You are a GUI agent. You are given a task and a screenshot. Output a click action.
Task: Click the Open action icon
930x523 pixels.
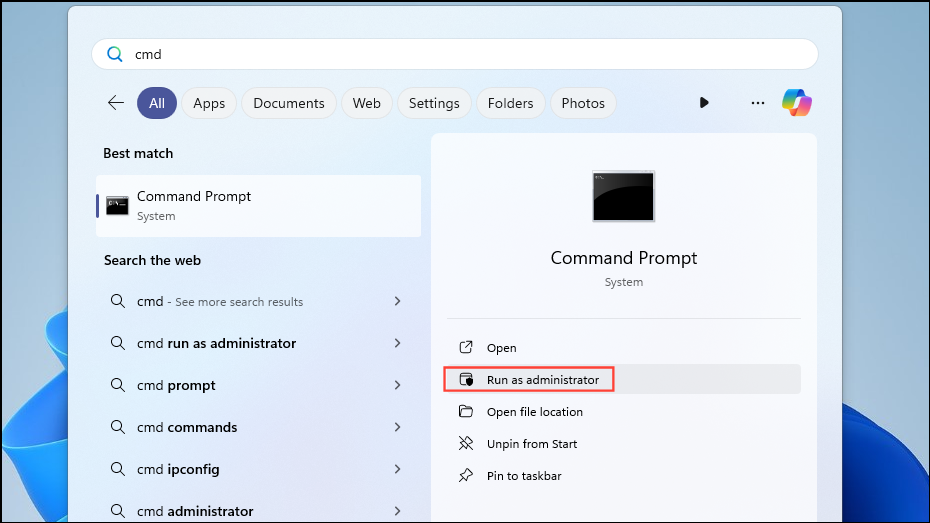466,347
